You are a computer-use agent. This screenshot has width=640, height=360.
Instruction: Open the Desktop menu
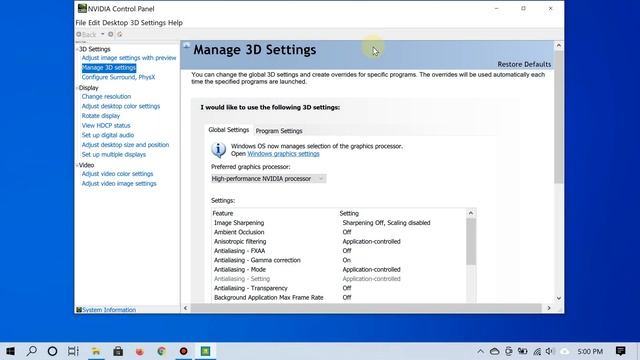point(115,23)
